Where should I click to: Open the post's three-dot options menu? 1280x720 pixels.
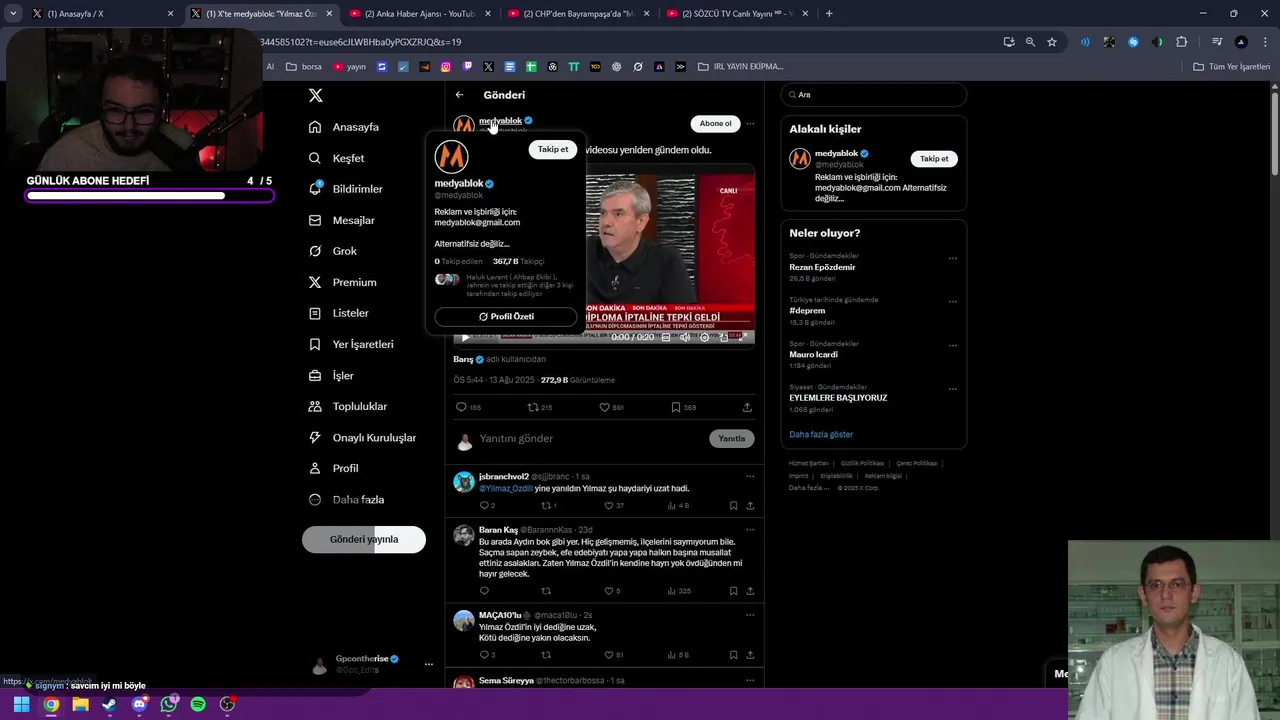click(750, 124)
